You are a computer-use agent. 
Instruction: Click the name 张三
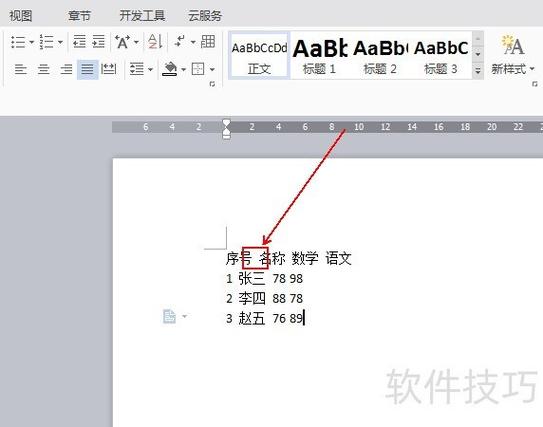pyautogui.click(x=252, y=278)
